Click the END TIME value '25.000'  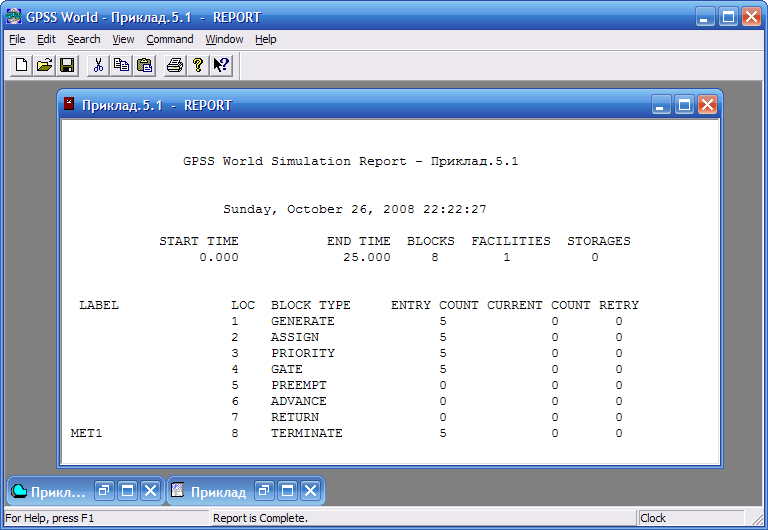[366, 257]
